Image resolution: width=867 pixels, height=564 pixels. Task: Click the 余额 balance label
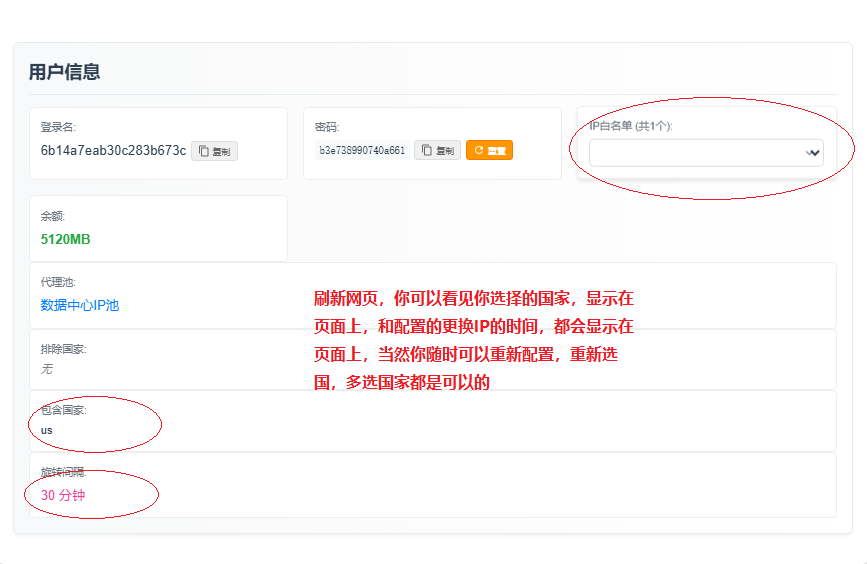pos(53,215)
